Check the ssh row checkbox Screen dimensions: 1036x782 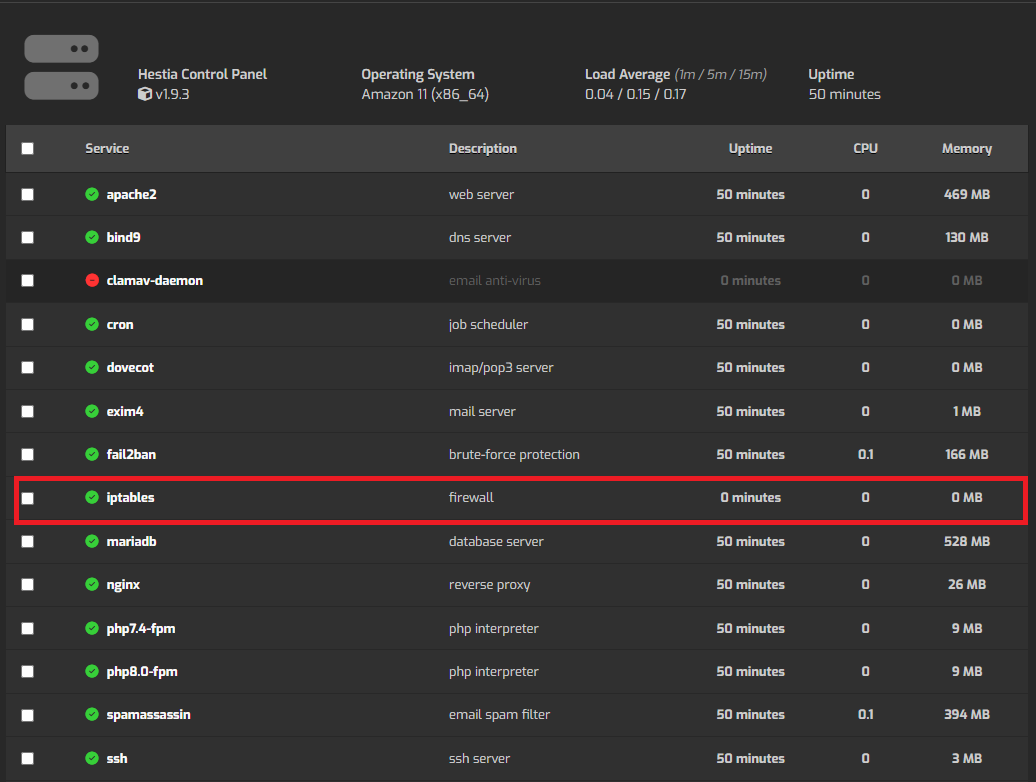(27, 758)
